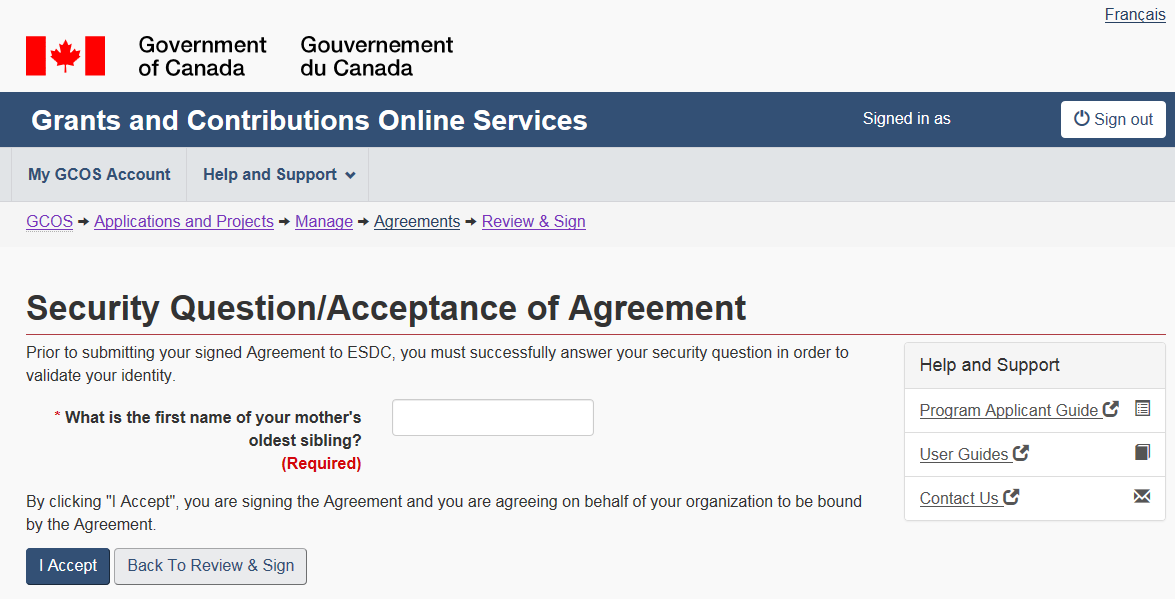Image resolution: width=1175 pixels, height=599 pixels.
Task: Go Back To Review & Sign
Action: click(210, 565)
